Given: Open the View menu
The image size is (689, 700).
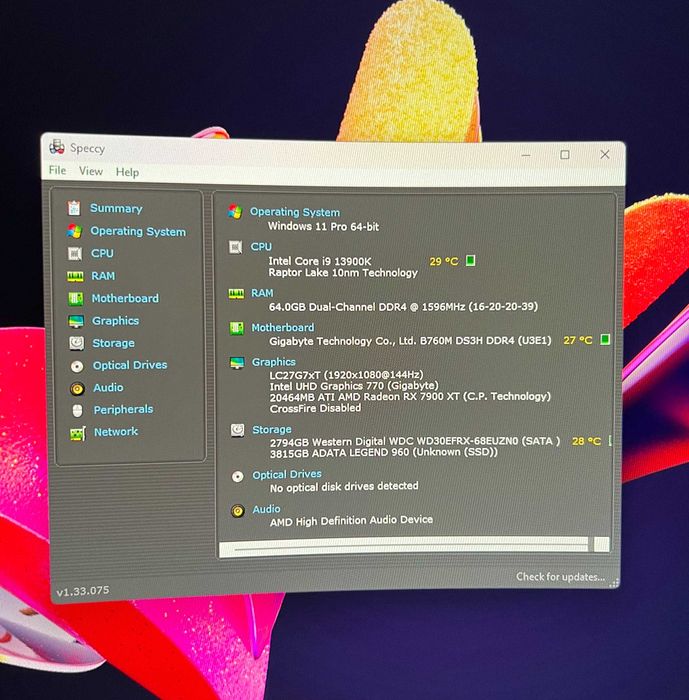Looking at the screenshot, I should pyautogui.click(x=91, y=171).
